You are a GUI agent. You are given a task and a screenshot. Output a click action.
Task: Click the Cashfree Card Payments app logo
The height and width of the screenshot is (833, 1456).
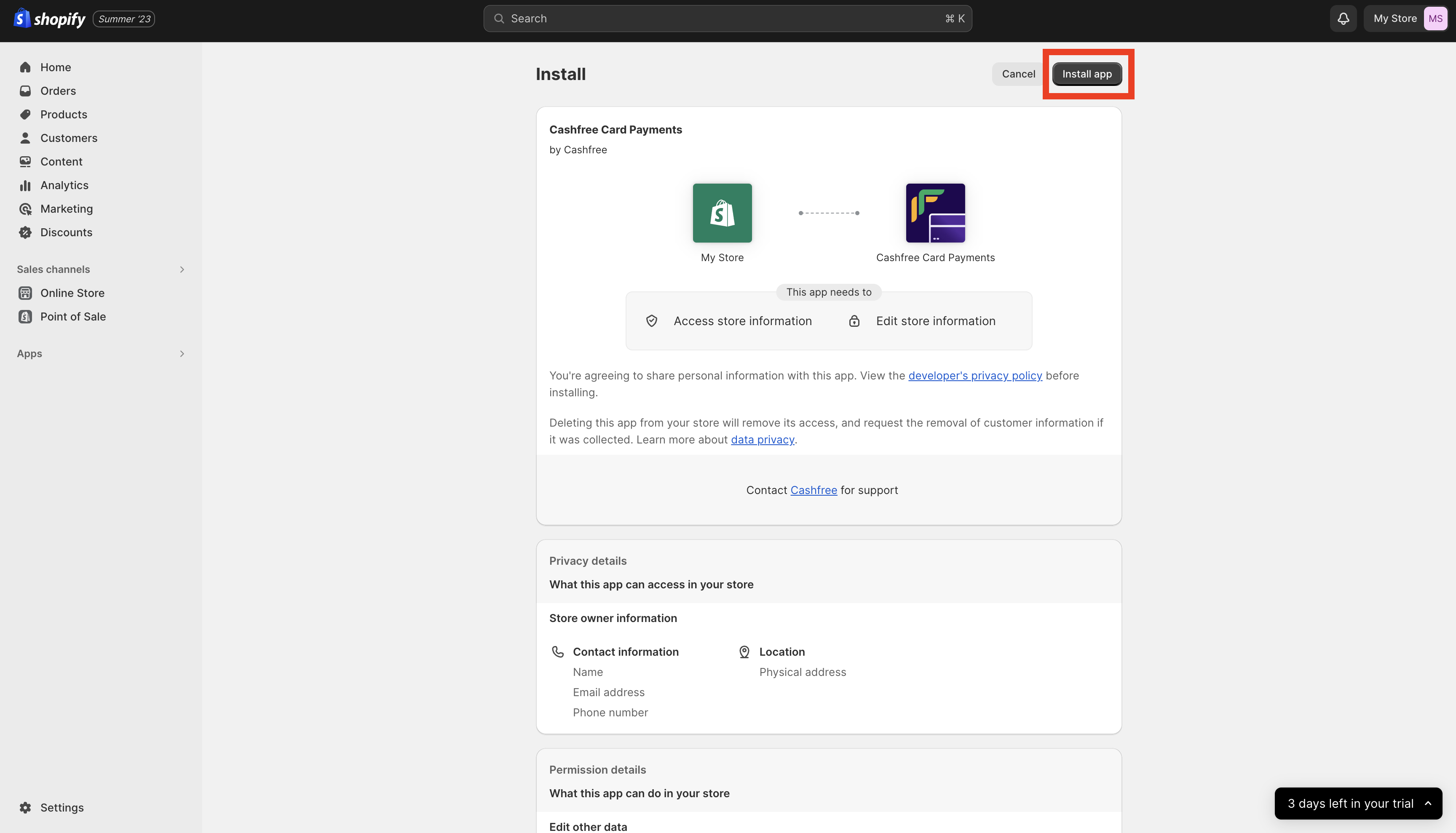pyautogui.click(x=935, y=213)
